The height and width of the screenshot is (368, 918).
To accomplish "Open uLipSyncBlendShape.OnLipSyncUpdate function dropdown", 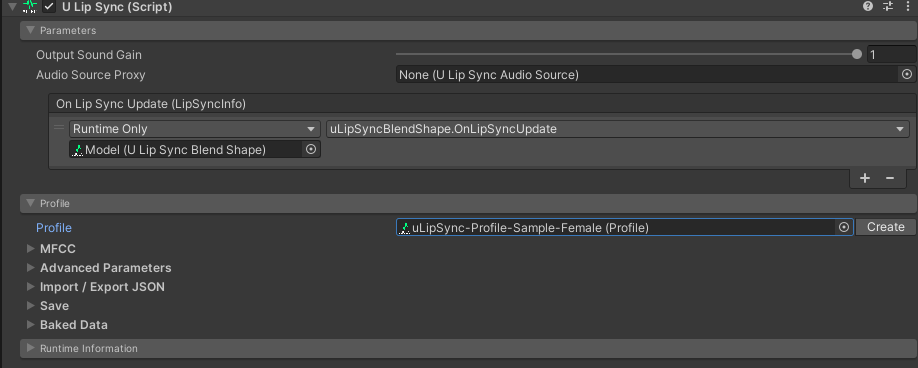I will pyautogui.click(x=618, y=129).
